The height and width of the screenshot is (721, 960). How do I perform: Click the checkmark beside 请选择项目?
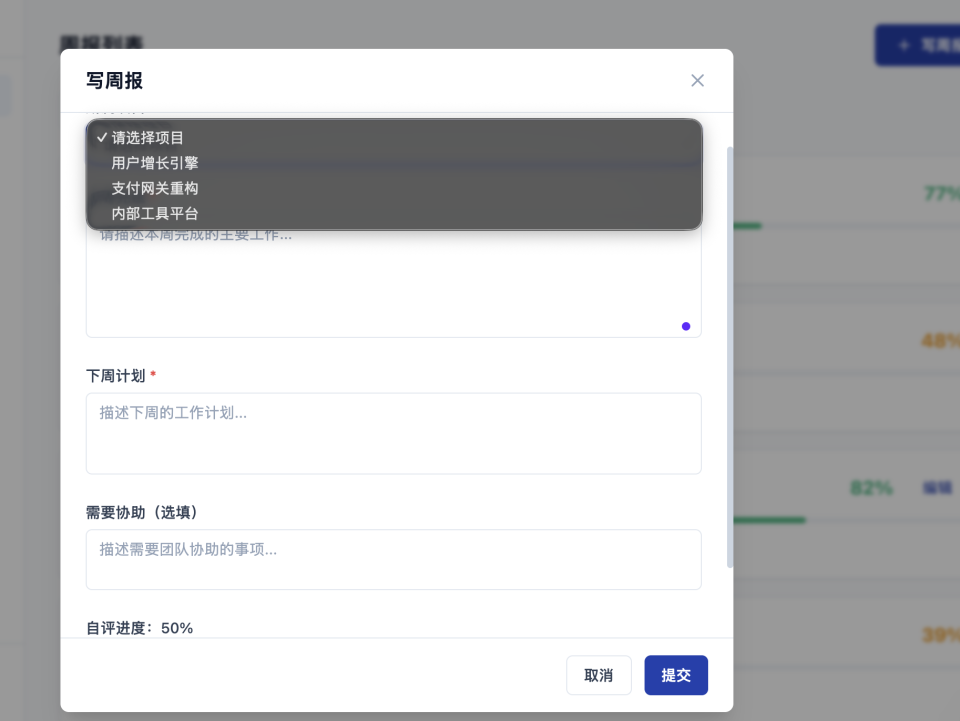pyautogui.click(x=102, y=137)
